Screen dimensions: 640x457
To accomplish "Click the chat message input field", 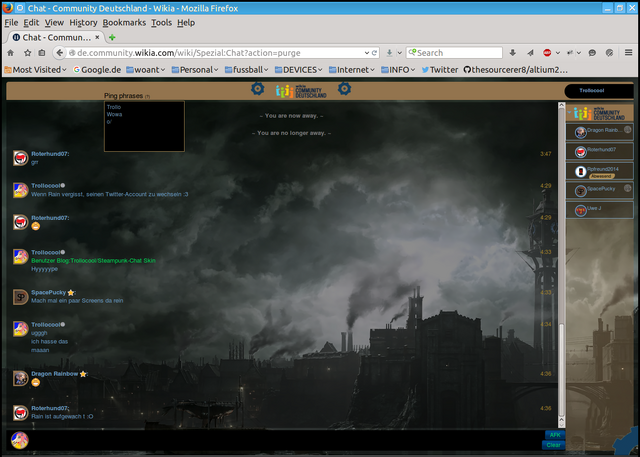I will pyautogui.click(x=286, y=440).
